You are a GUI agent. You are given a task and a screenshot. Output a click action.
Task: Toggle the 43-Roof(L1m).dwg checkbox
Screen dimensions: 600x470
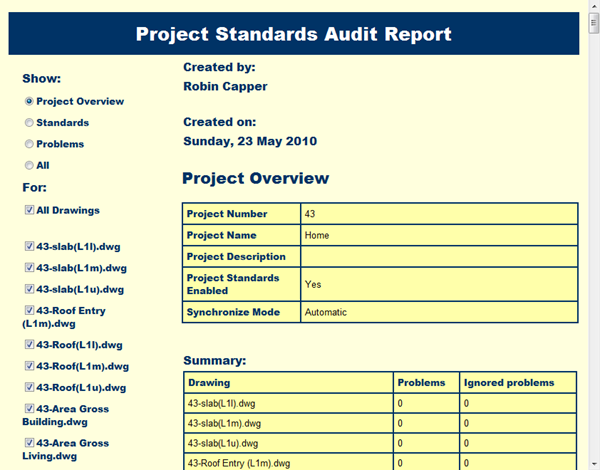point(29,366)
